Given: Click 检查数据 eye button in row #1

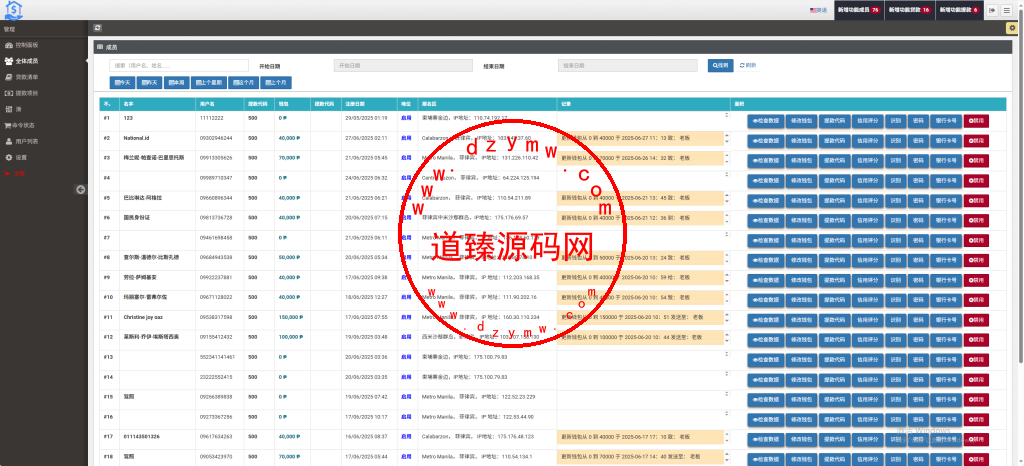Looking at the screenshot, I should [x=765, y=121].
